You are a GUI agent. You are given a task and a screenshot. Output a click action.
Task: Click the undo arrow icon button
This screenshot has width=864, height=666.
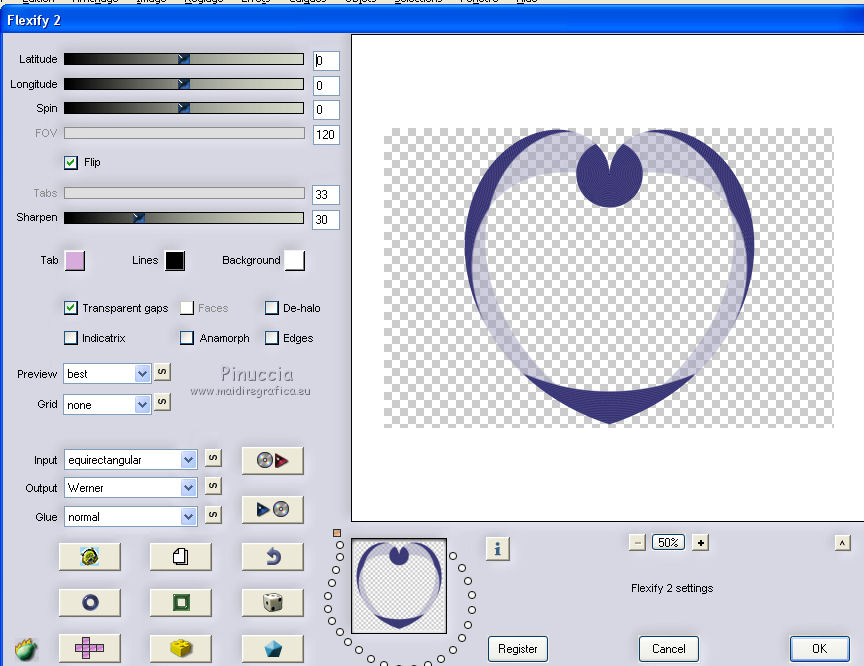tap(272, 556)
